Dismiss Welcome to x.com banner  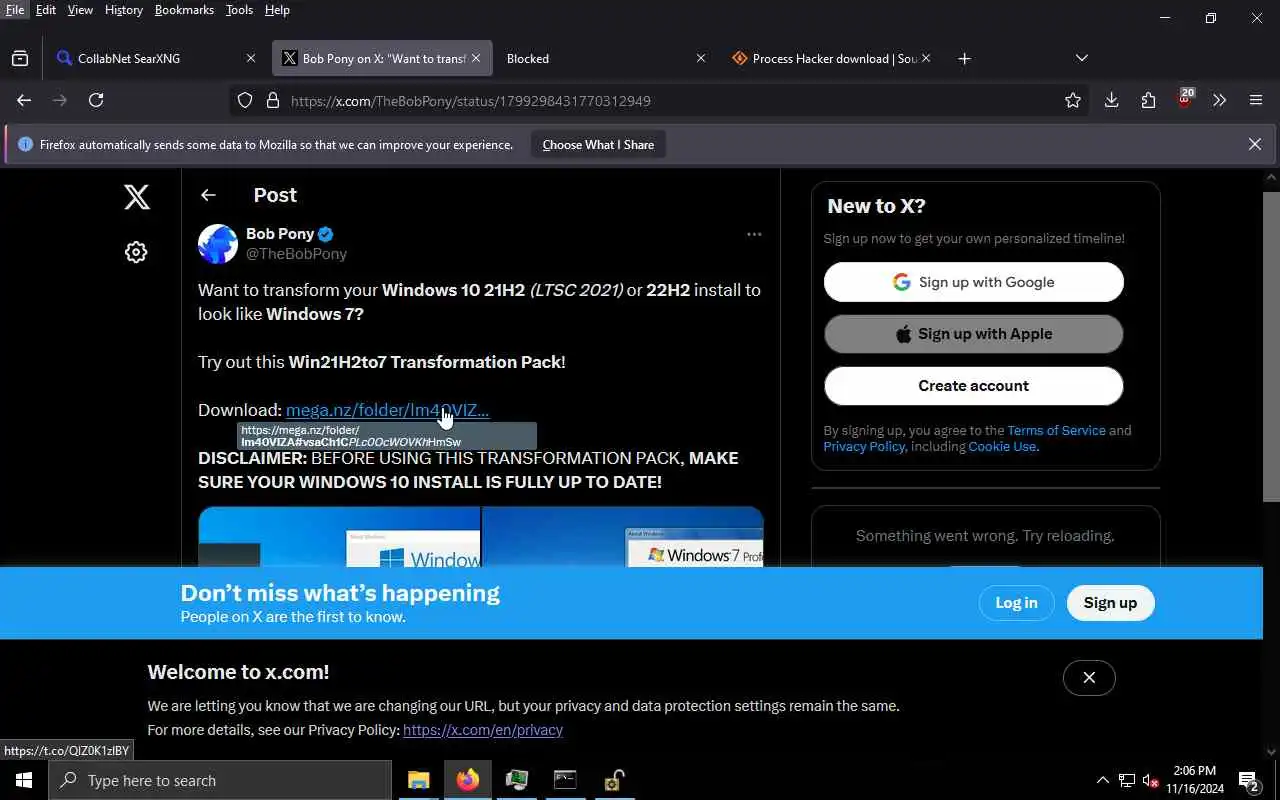pos(1089,678)
